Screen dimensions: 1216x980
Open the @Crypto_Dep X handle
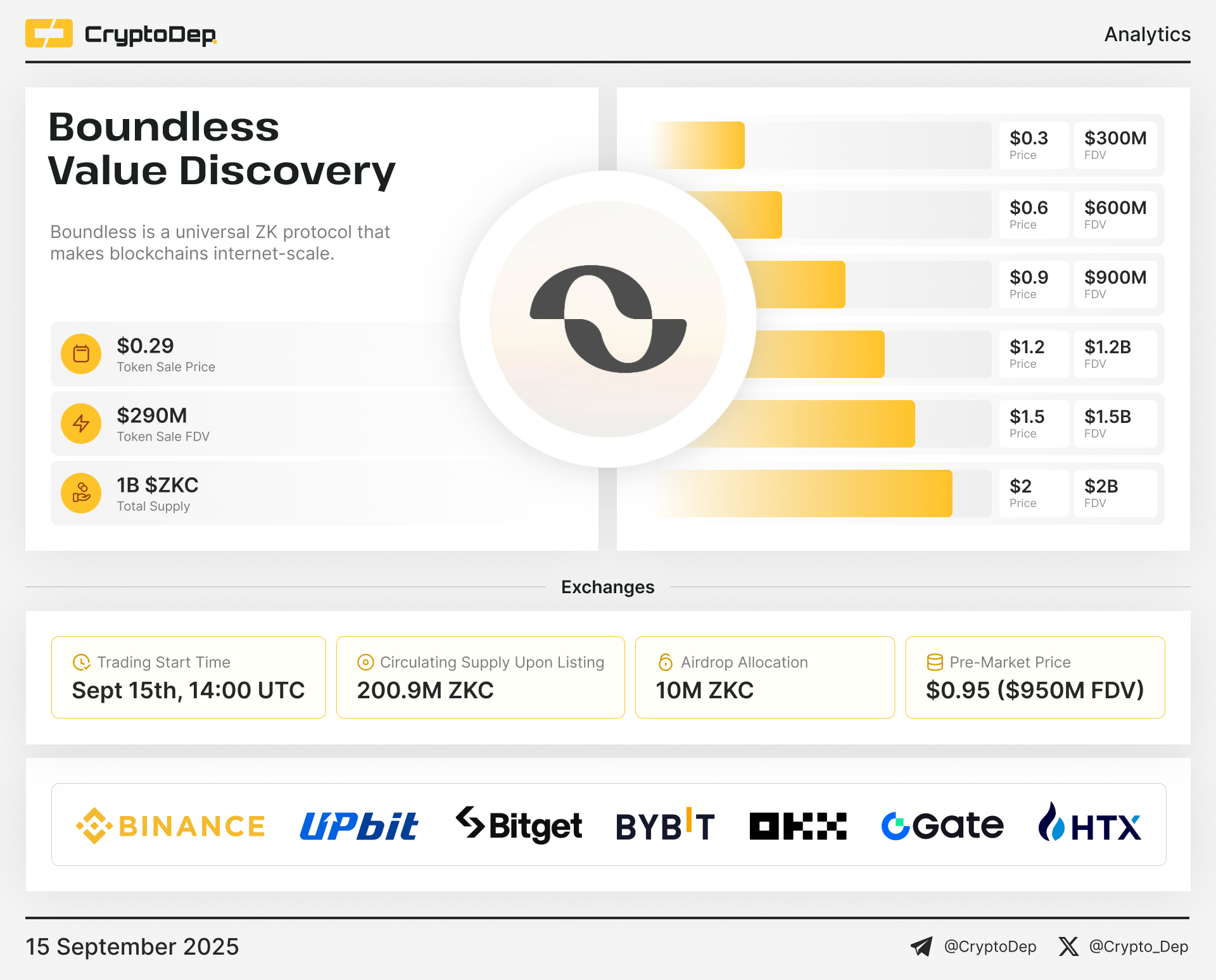[x=1138, y=946]
